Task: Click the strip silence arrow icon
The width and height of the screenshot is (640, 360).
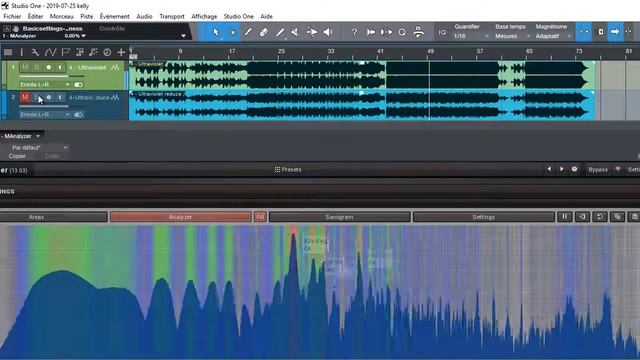Action: 386,32
